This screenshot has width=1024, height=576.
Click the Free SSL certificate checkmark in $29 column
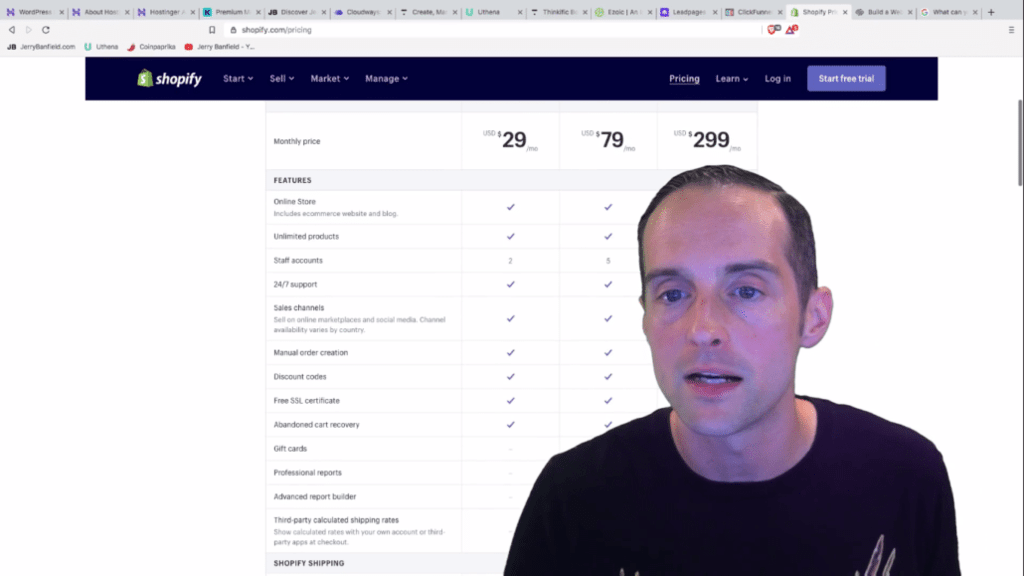tap(511, 400)
